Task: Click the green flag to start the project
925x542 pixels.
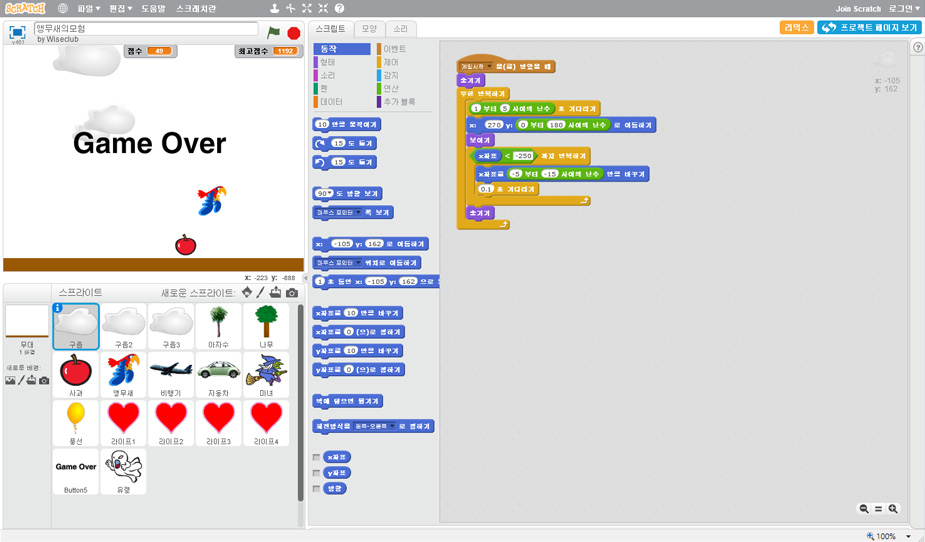Action: click(x=274, y=32)
